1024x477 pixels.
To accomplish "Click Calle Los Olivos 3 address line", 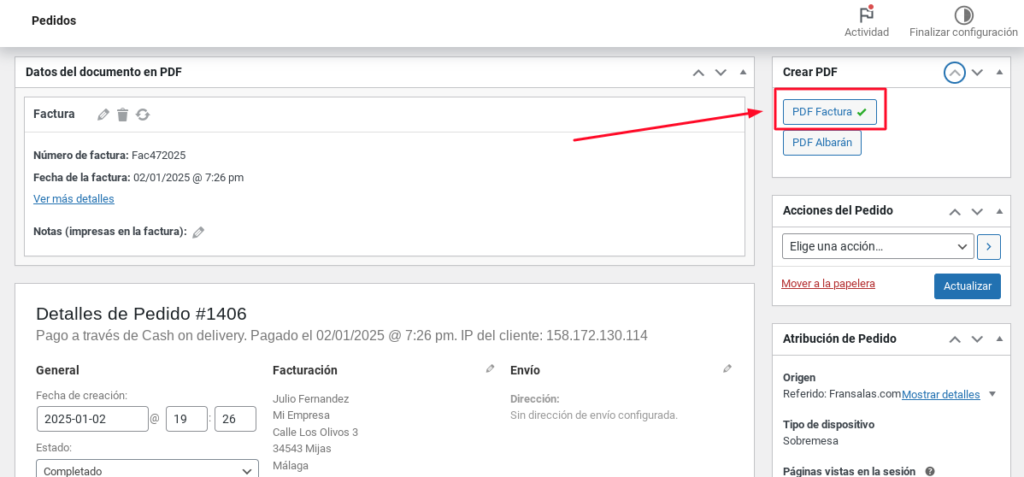I will 315,432.
